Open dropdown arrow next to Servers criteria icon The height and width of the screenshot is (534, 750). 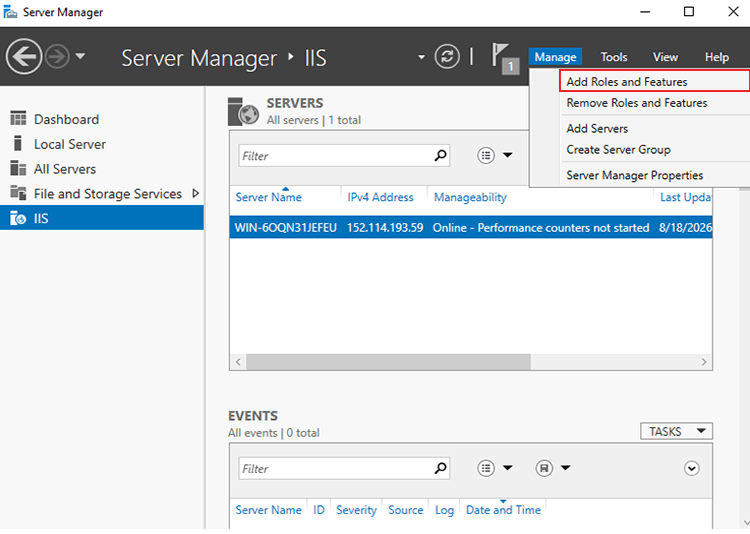pos(508,155)
